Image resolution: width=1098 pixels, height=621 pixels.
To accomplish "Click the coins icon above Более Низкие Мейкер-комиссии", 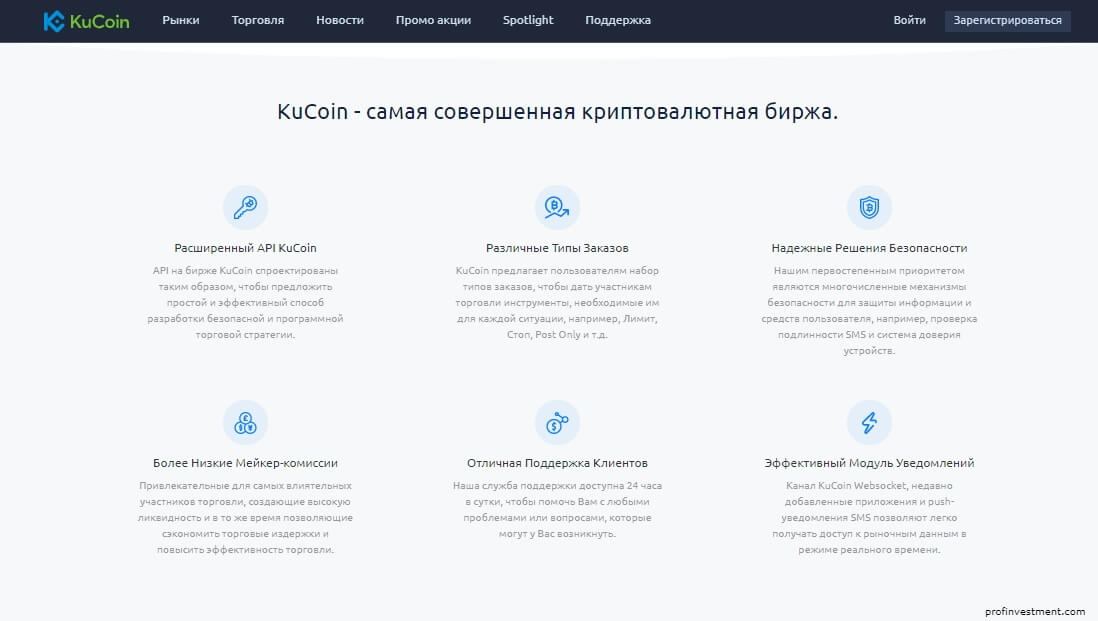I will coord(245,422).
